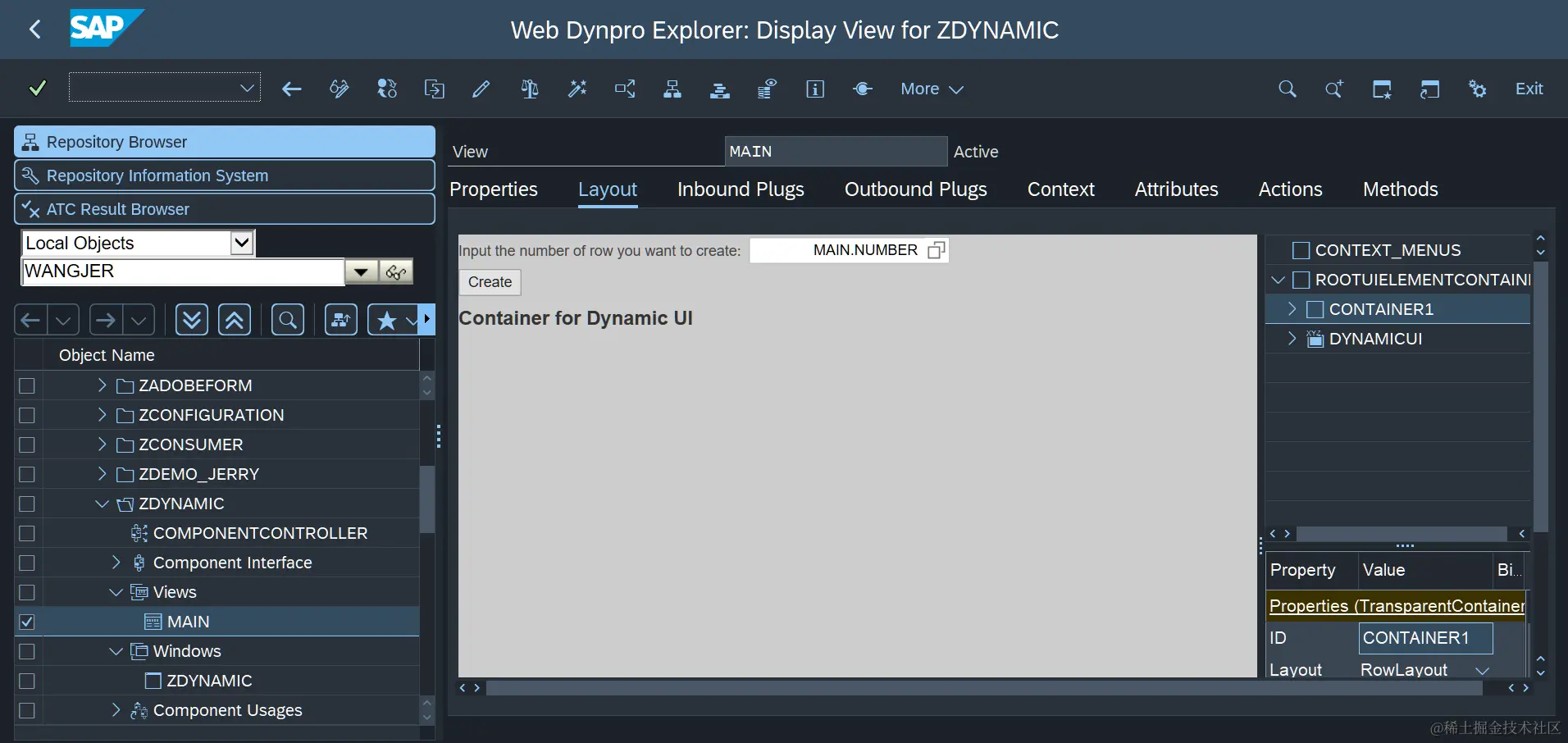1568x743 pixels.
Task: Click the Activate magic wand icon
Action: [577, 89]
